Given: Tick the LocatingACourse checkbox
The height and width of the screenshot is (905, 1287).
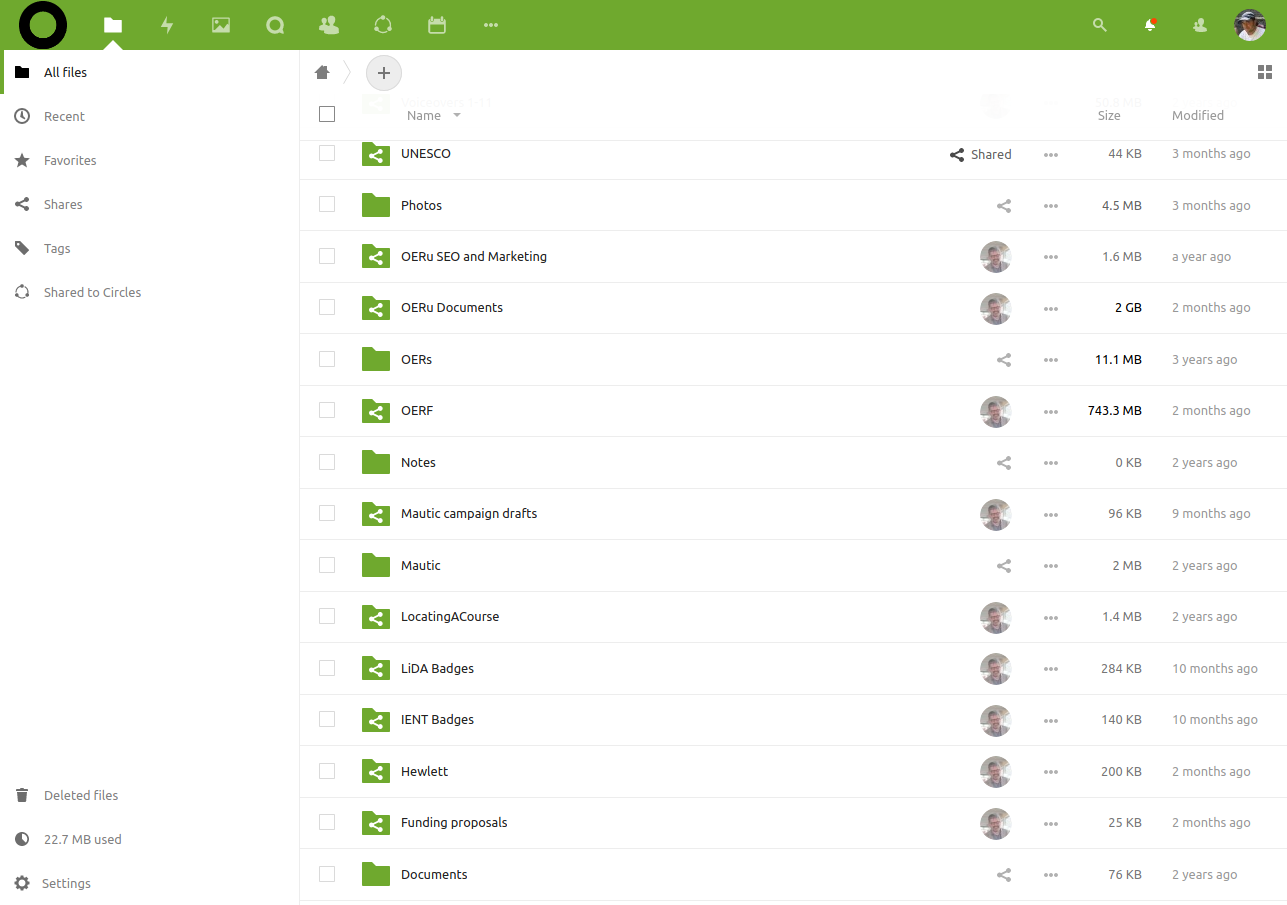Looking at the screenshot, I should tap(327, 616).
